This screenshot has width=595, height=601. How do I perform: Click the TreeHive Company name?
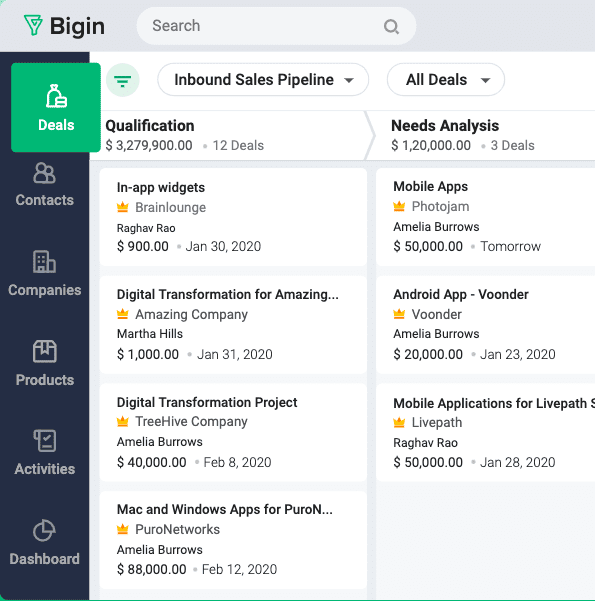(x=191, y=422)
